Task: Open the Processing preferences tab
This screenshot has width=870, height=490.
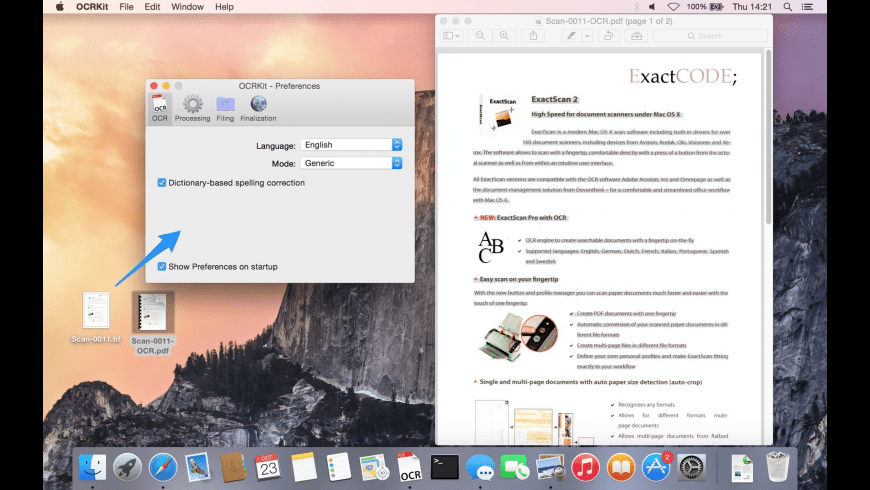Action: tap(193, 108)
